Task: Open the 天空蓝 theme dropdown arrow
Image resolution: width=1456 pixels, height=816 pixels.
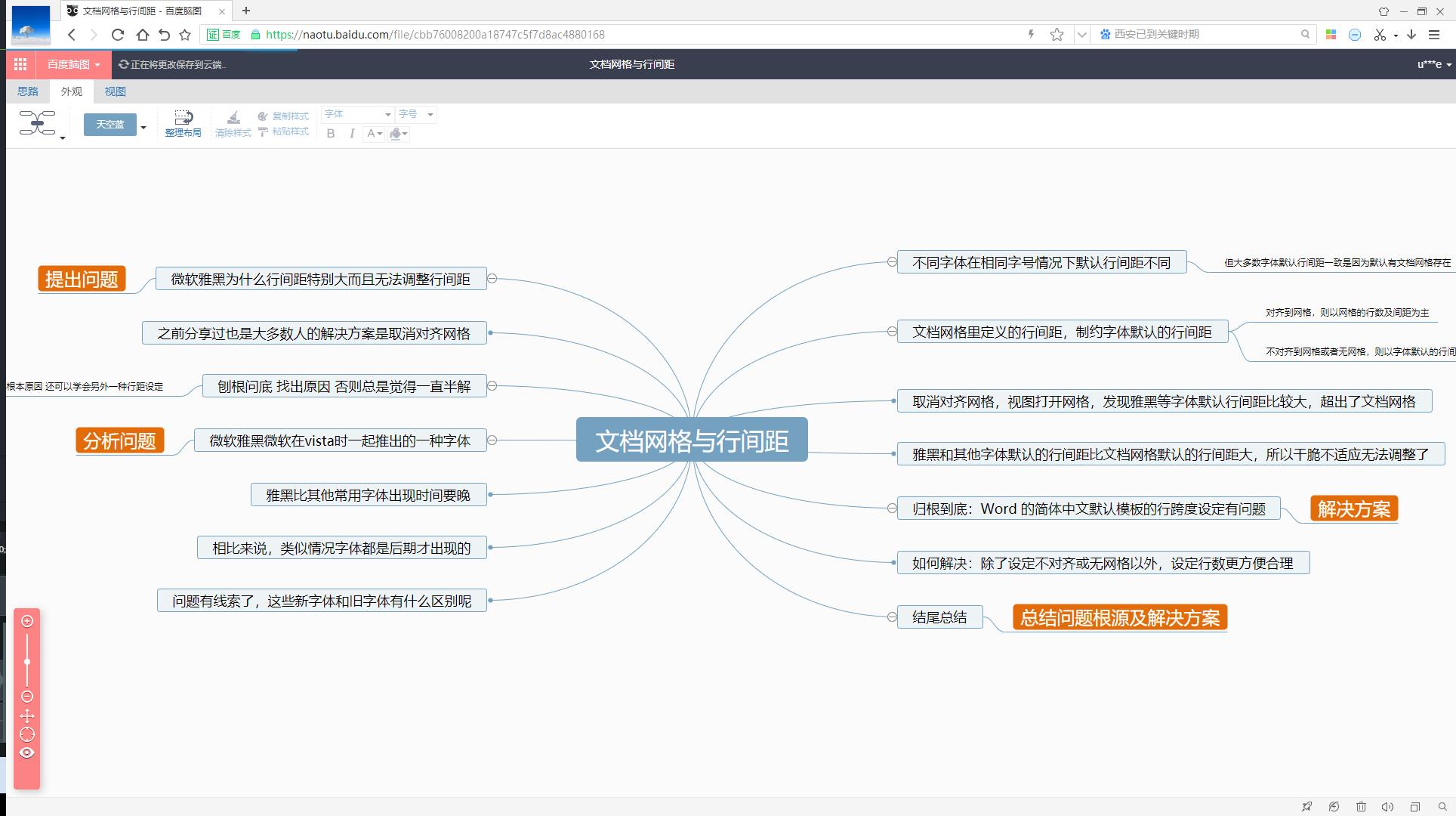Action: click(x=143, y=126)
